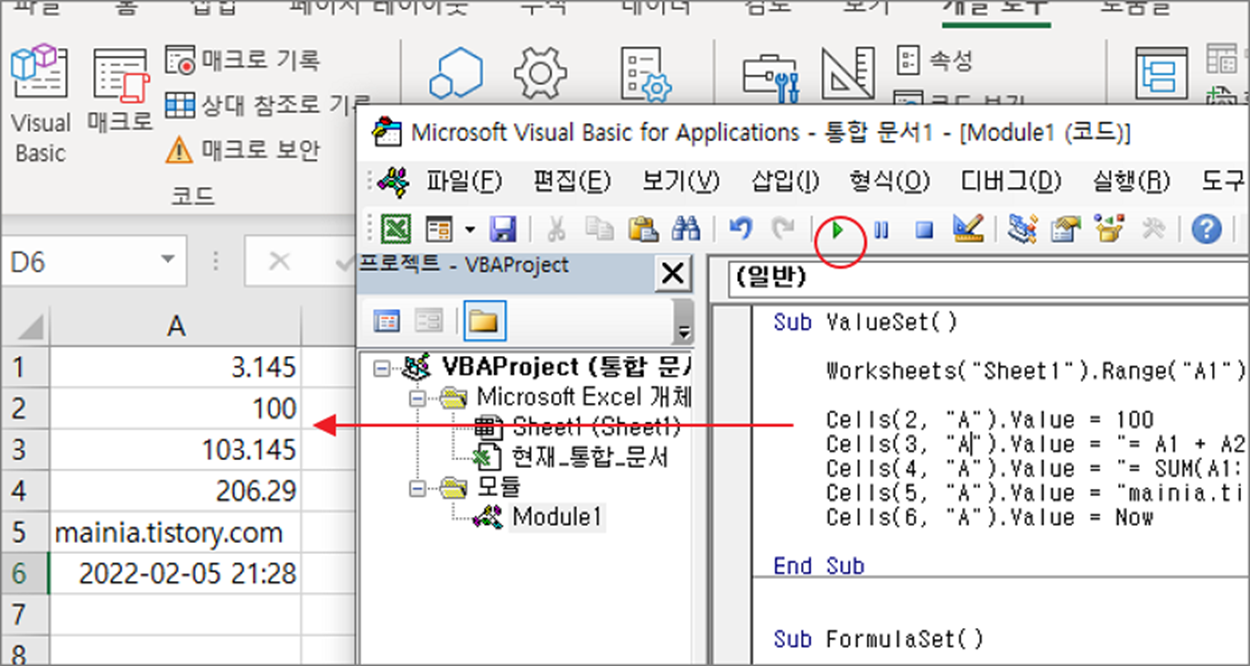Open 속성 (Properties) in ribbon
The image size is (1250, 666).
click(935, 59)
